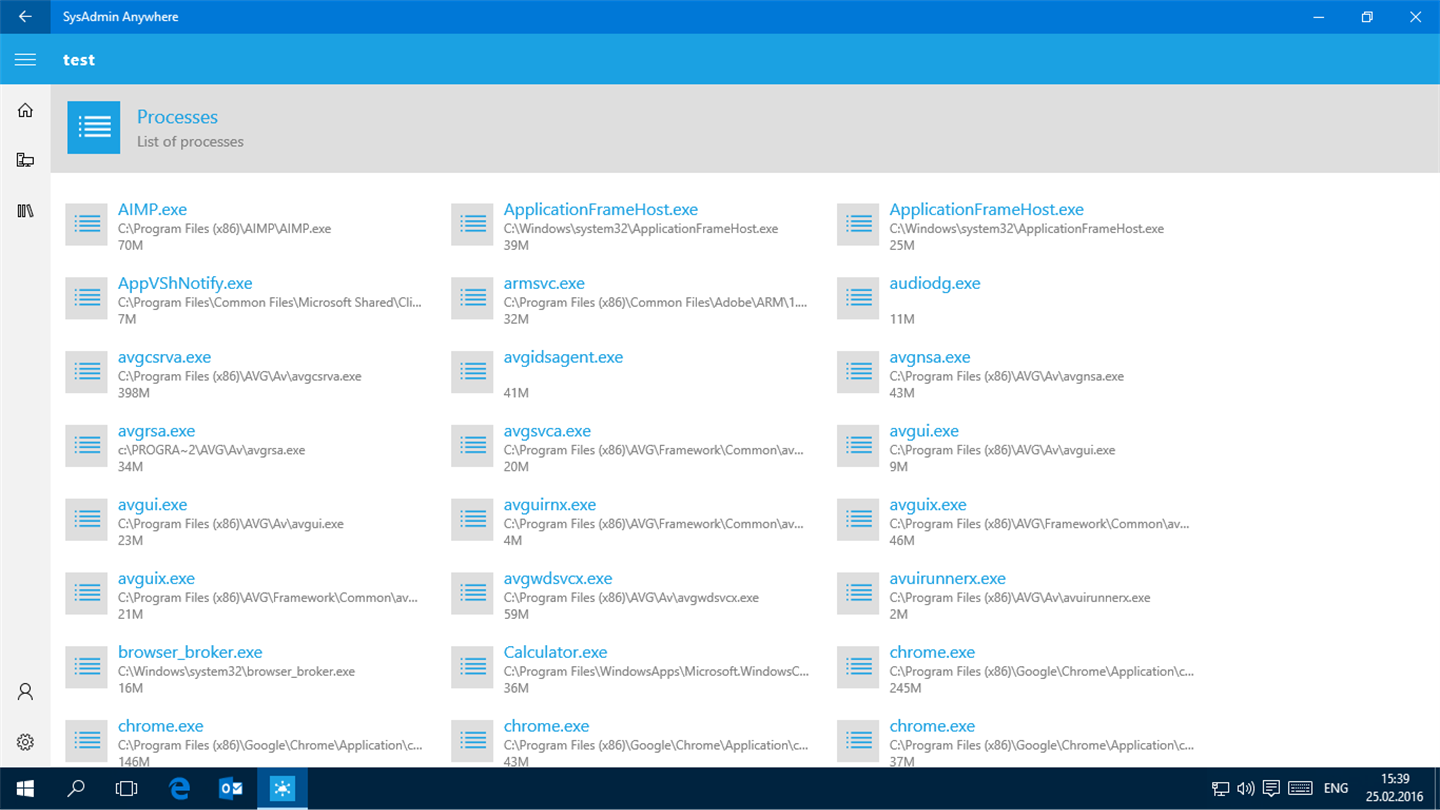Click the 'List of processes' subtitle
Screen dimensions: 1440x810
pyautogui.click(x=190, y=142)
